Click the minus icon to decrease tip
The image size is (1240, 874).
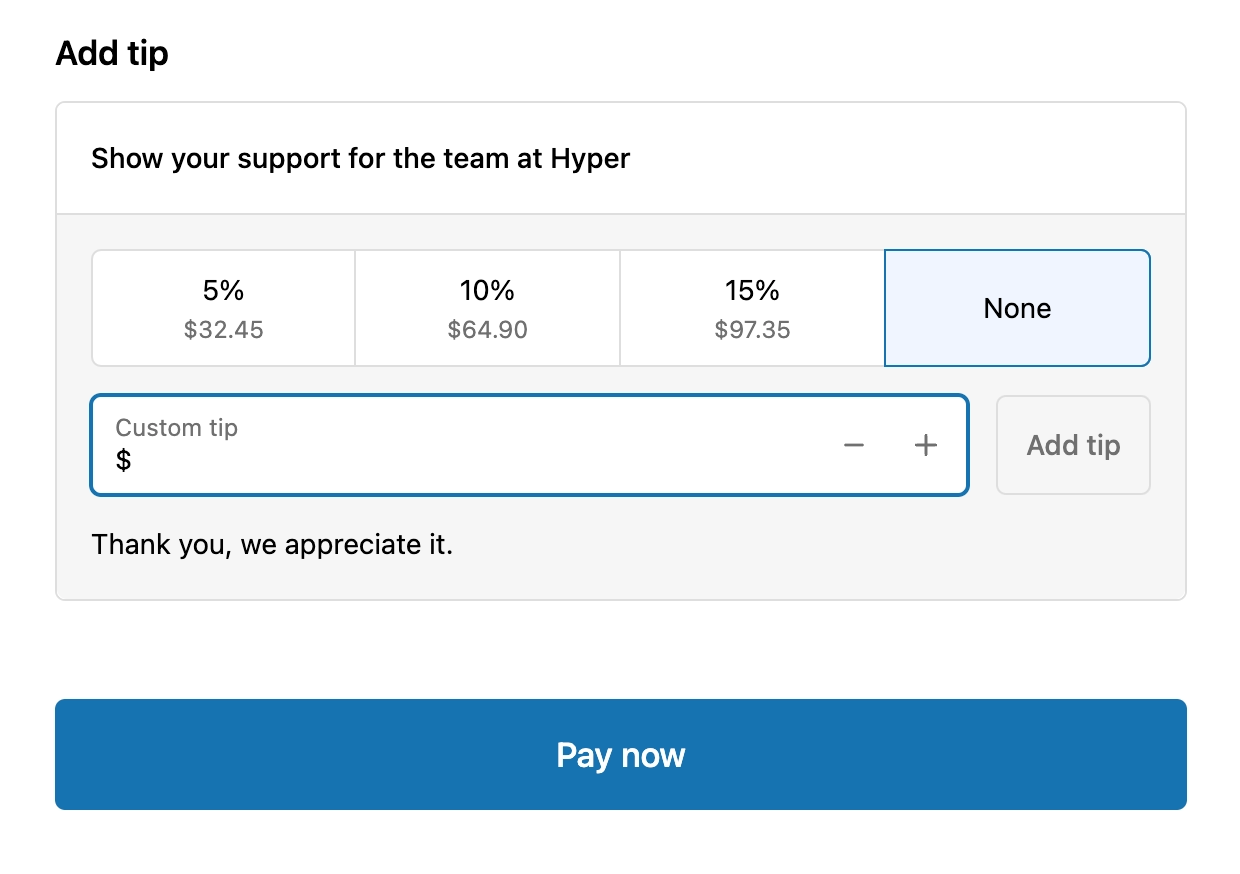(x=853, y=445)
